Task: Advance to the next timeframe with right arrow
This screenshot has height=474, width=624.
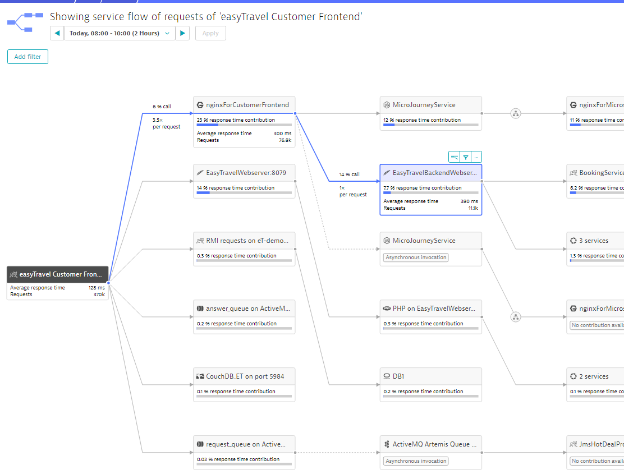Action: (x=181, y=33)
